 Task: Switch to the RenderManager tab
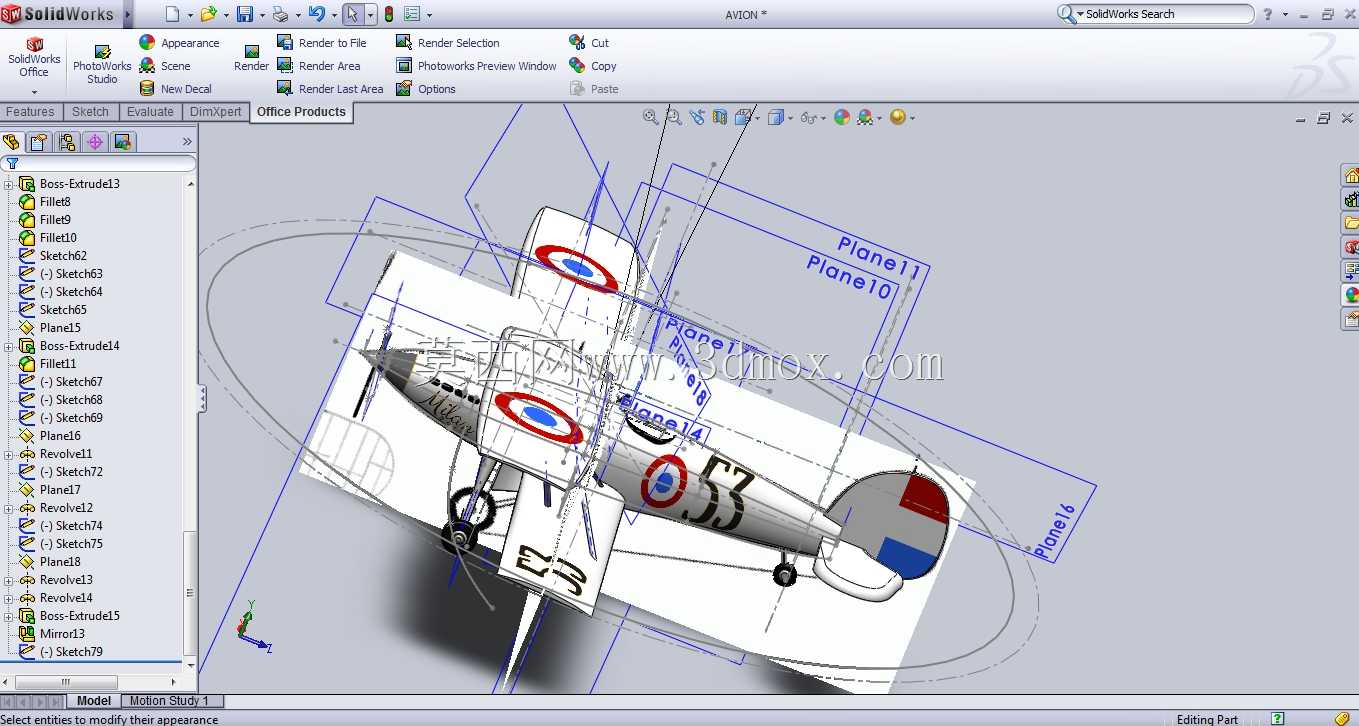point(123,142)
